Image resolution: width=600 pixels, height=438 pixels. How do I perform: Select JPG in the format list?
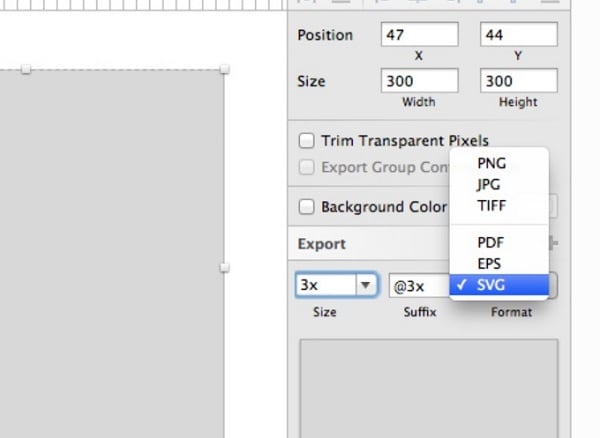point(490,184)
